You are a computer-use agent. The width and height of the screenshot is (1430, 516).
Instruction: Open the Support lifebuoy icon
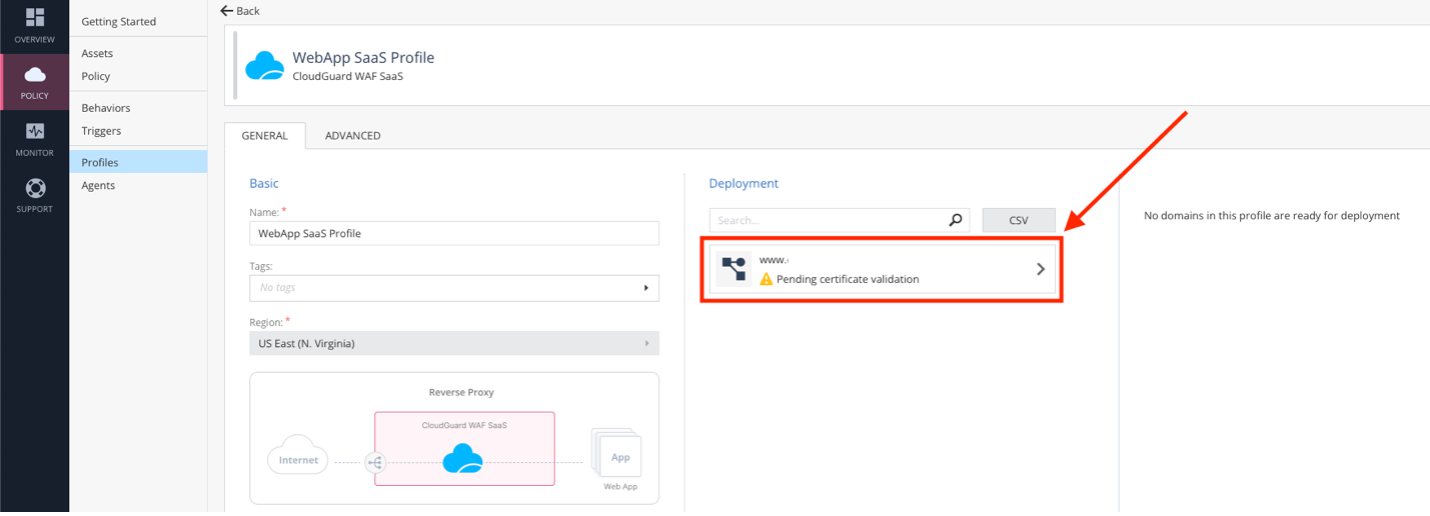(x=34, y=188)
